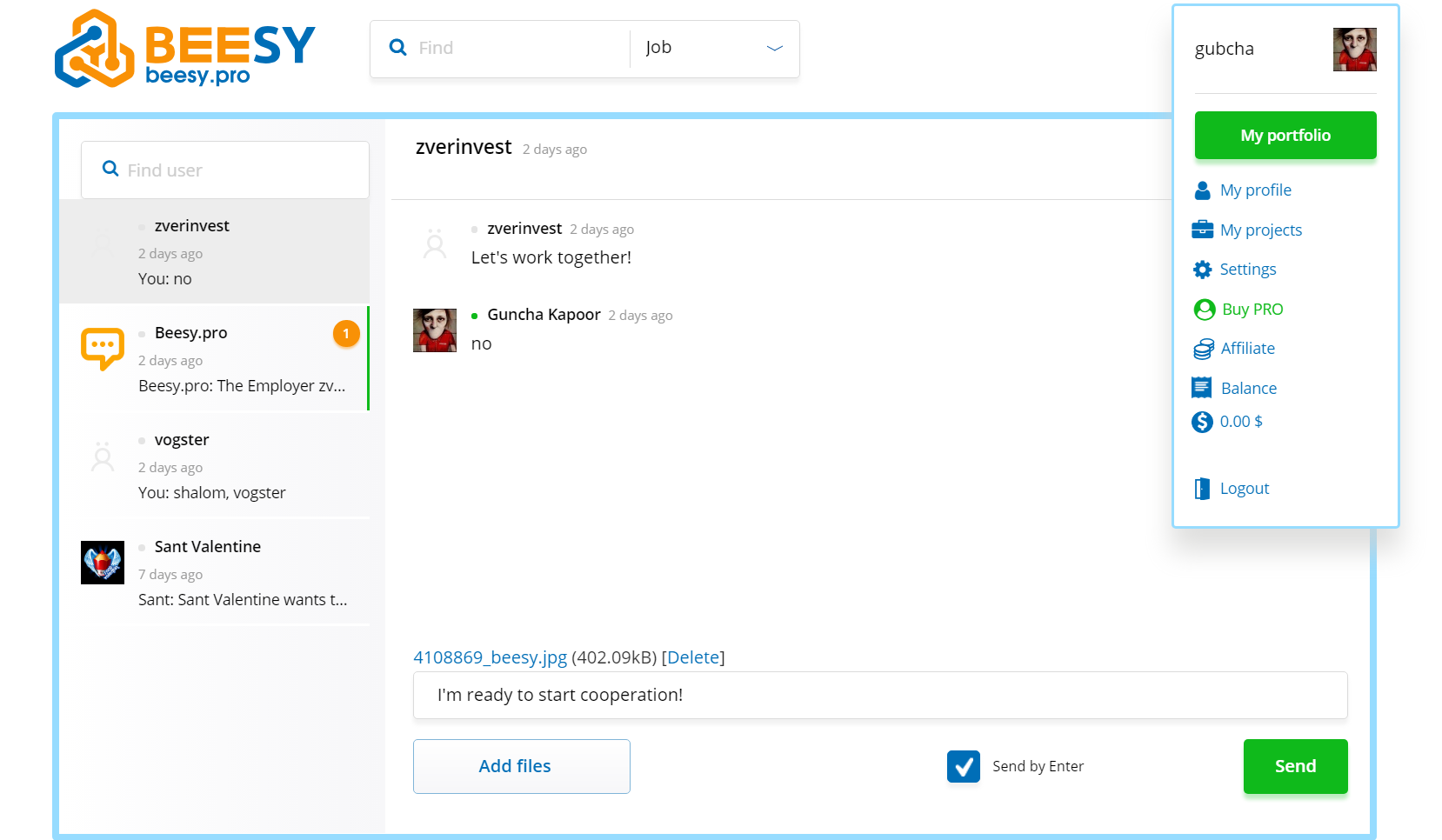Image resolution: width=1442 pixels, height=840 pixels.
Task: Click the Add files button
Action: 522,766
